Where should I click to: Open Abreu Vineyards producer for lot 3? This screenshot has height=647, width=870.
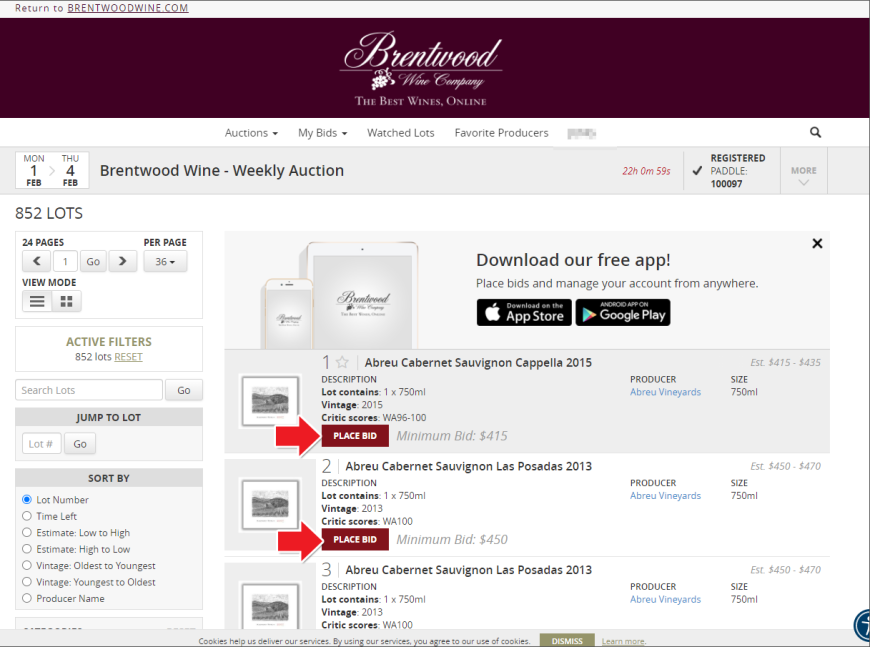pyautogui.click(x=665, y=599)
